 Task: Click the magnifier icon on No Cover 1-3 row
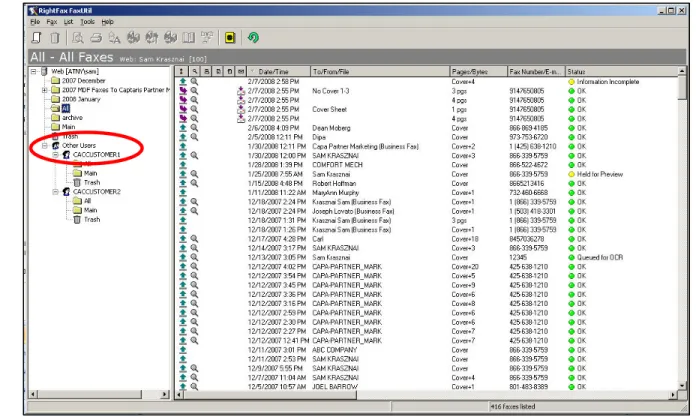(194, 91)
